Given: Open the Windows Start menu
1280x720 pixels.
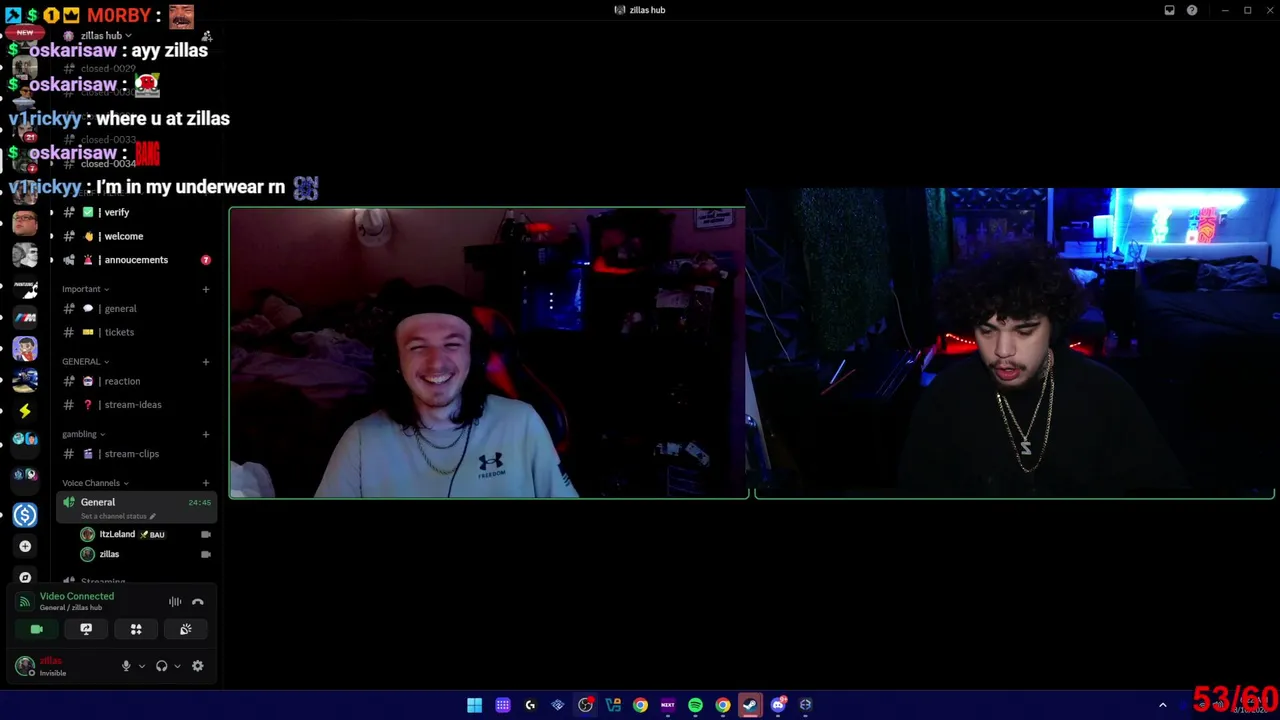Looking at the screenshot, I should click(474, 705).
